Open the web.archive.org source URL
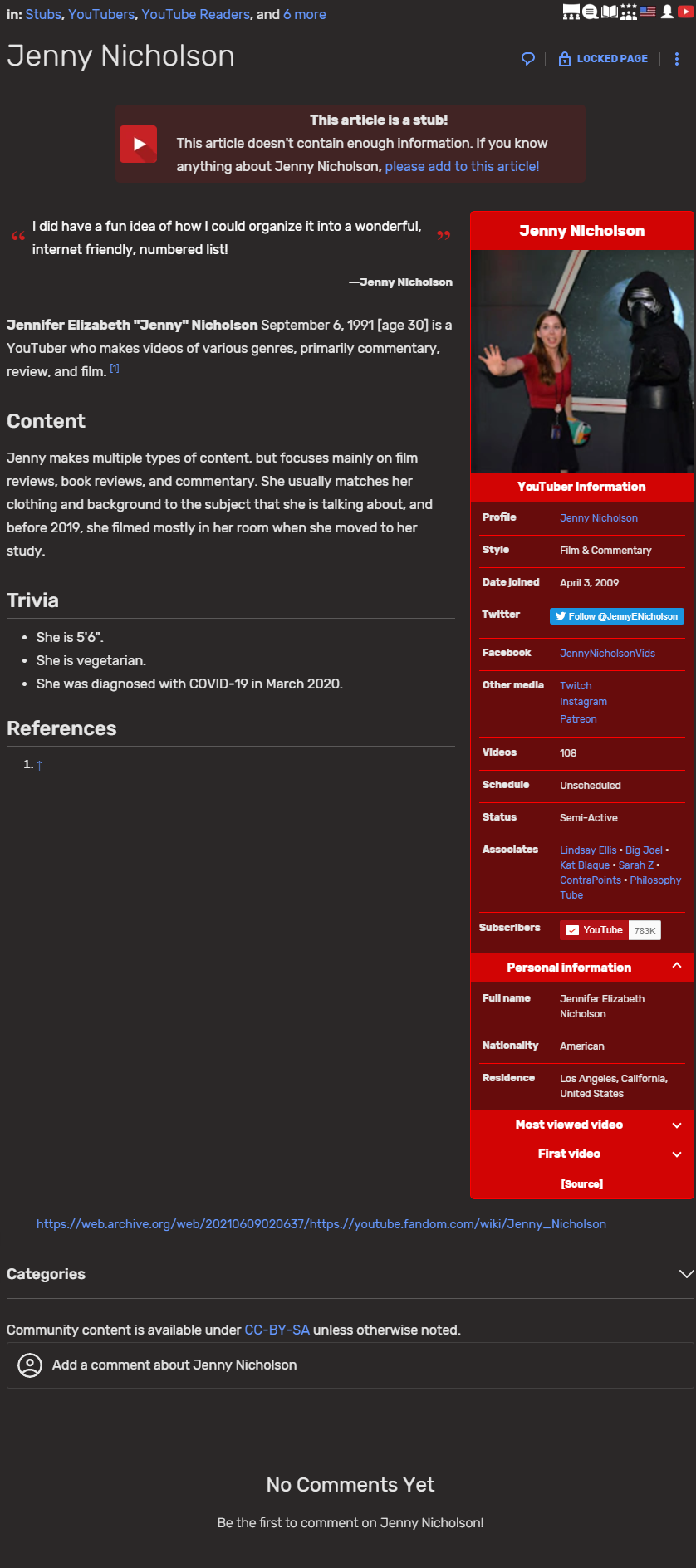Screen dimensions: 696x1568 tap(321, 1224)
